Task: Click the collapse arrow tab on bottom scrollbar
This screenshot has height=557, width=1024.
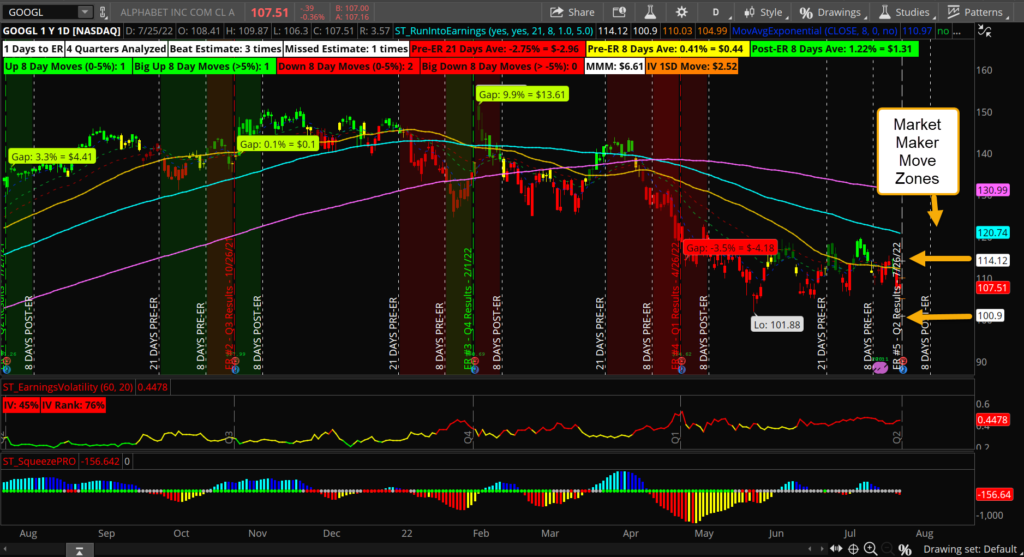Action: click(79, 551)
